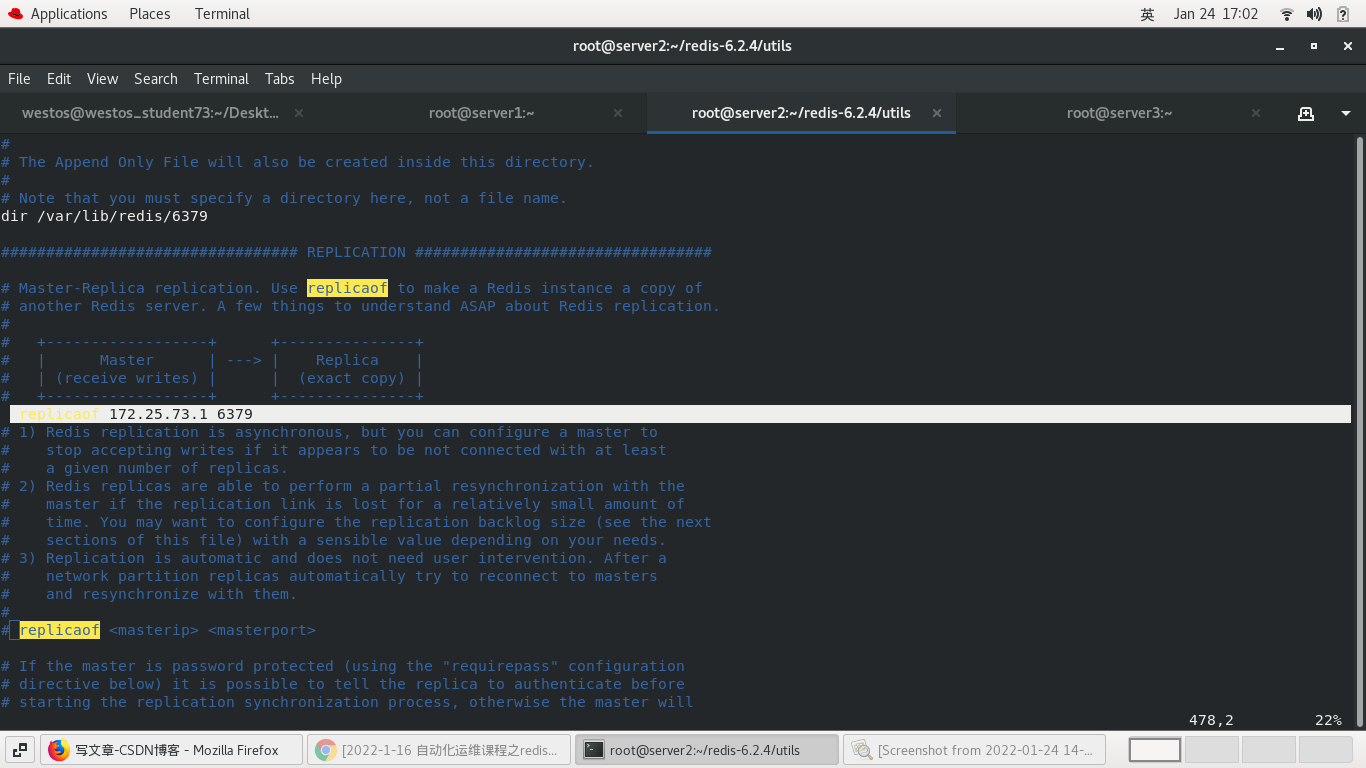Image resolution: width=1366 pixels, height=768 pixels.
Task: Open the Screenshot image viewer taskbar entry
Action: [974, 750]
